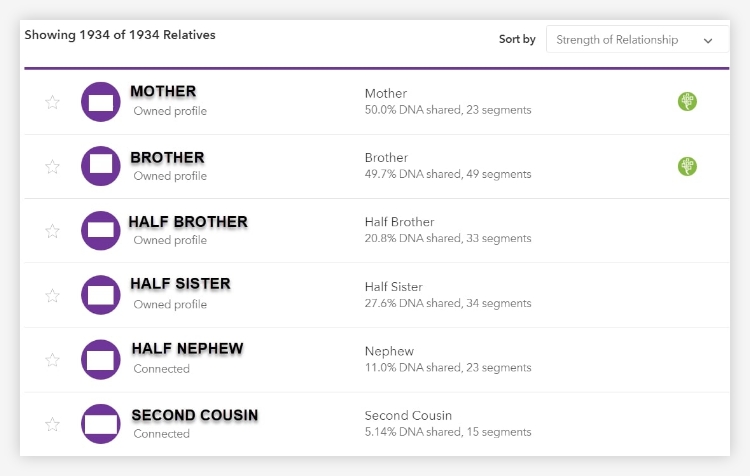This screenshot has height=476, width=750.
Task: Click the profile avatar for HALF BROTHER
Action: click(x=101, y=230)
